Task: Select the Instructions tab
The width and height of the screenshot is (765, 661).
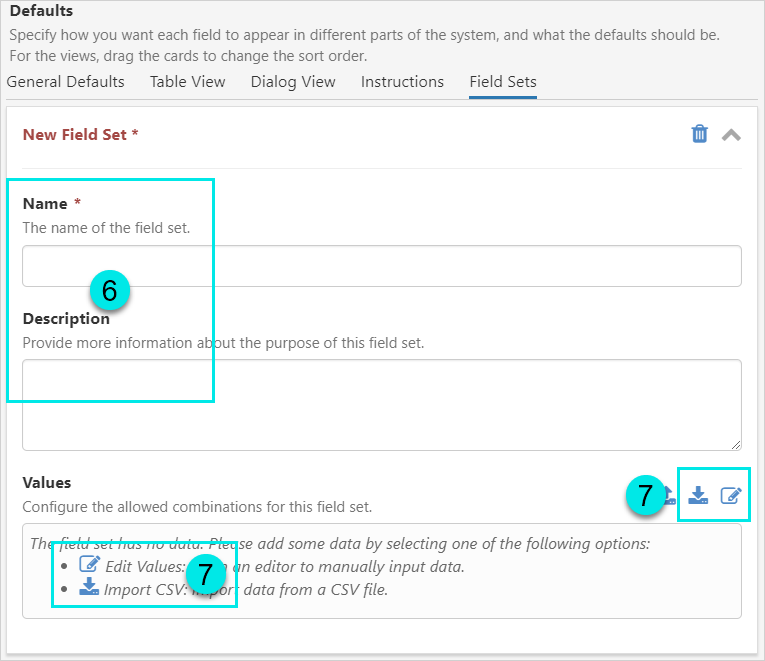Action: pos(402,82)
